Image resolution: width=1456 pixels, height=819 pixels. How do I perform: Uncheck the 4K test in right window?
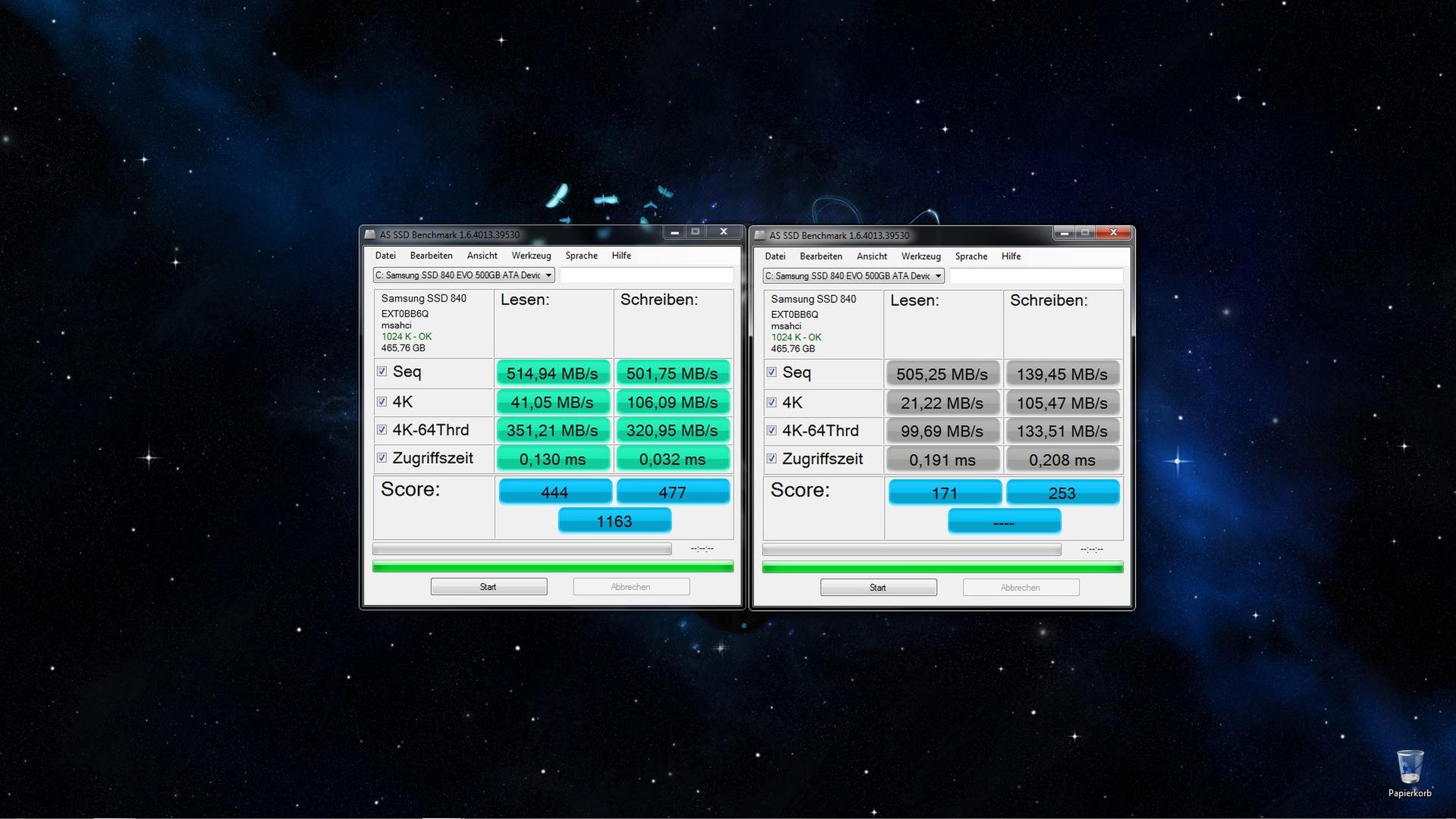[x=772, y=402]
